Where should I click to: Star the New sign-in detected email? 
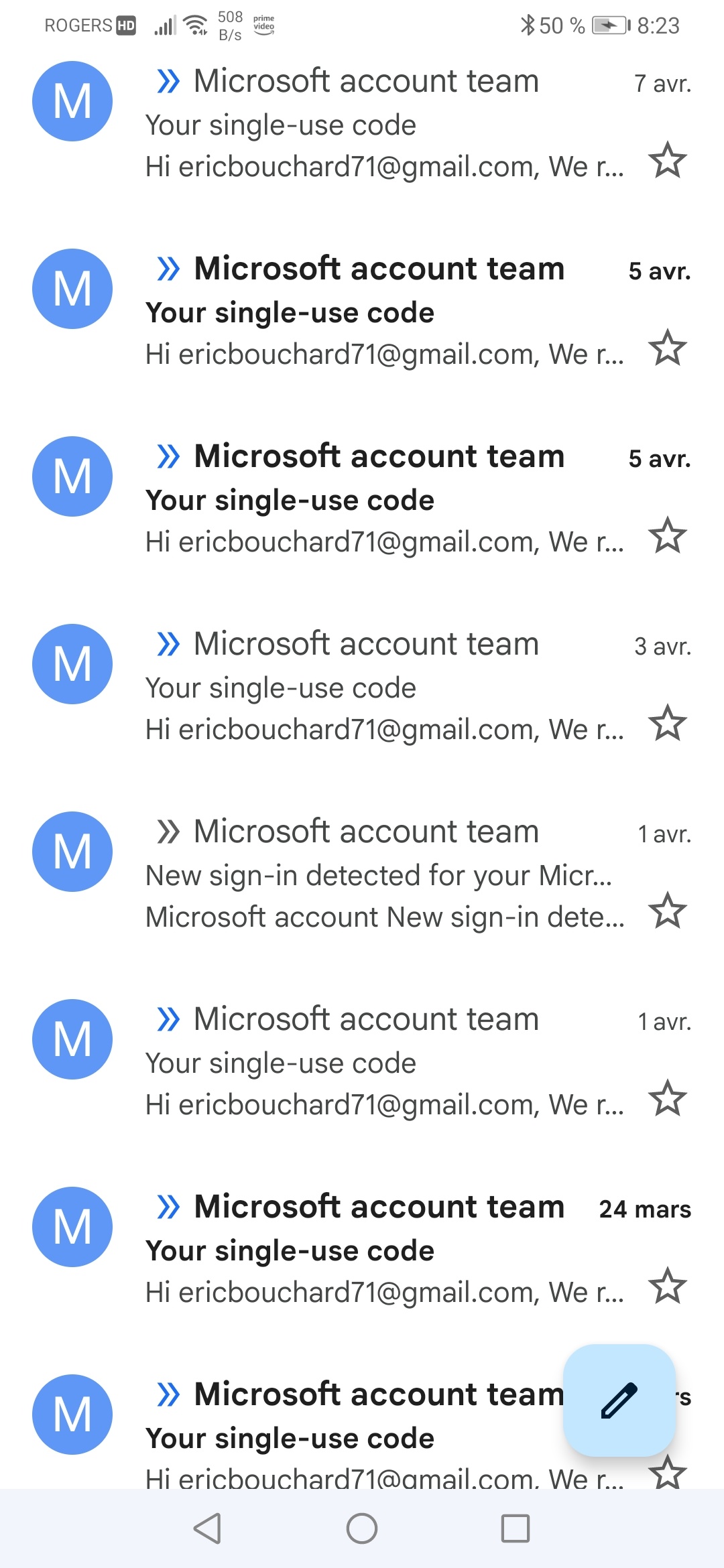point(668,911)
